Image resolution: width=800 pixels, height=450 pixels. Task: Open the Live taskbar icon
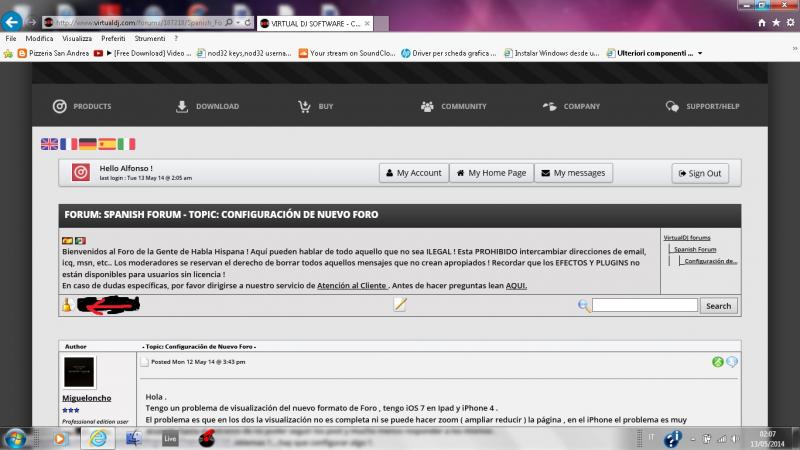coord(170,439)
